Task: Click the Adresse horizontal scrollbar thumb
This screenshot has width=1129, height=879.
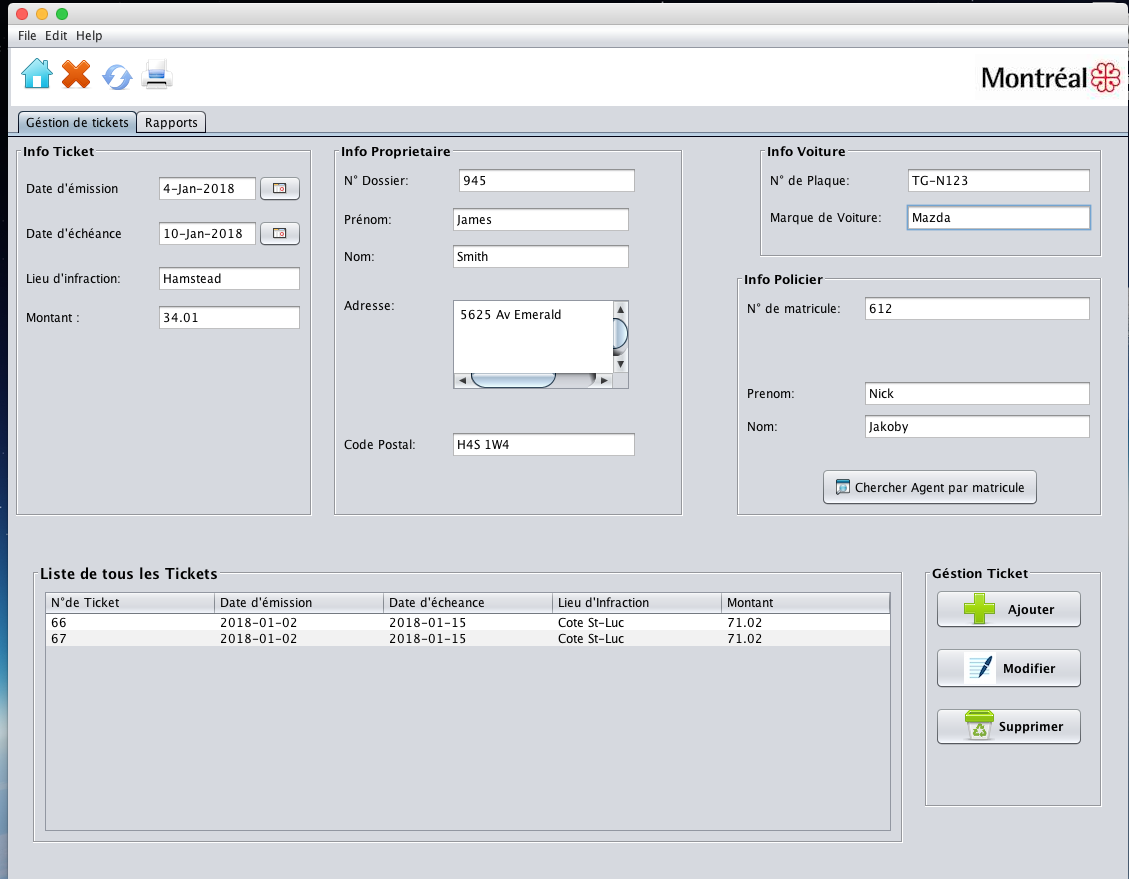Action: pos(513,380)
